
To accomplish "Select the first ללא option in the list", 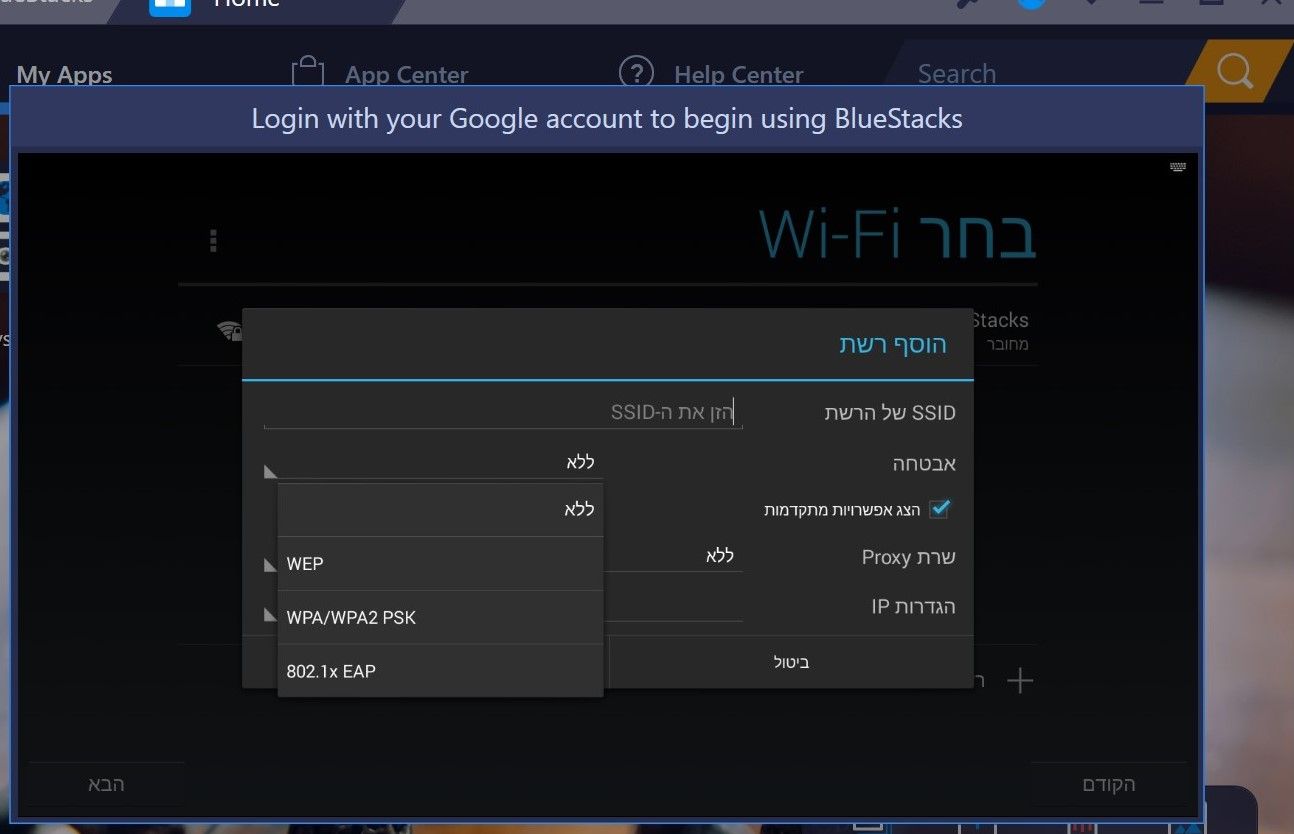I will 440,510.
